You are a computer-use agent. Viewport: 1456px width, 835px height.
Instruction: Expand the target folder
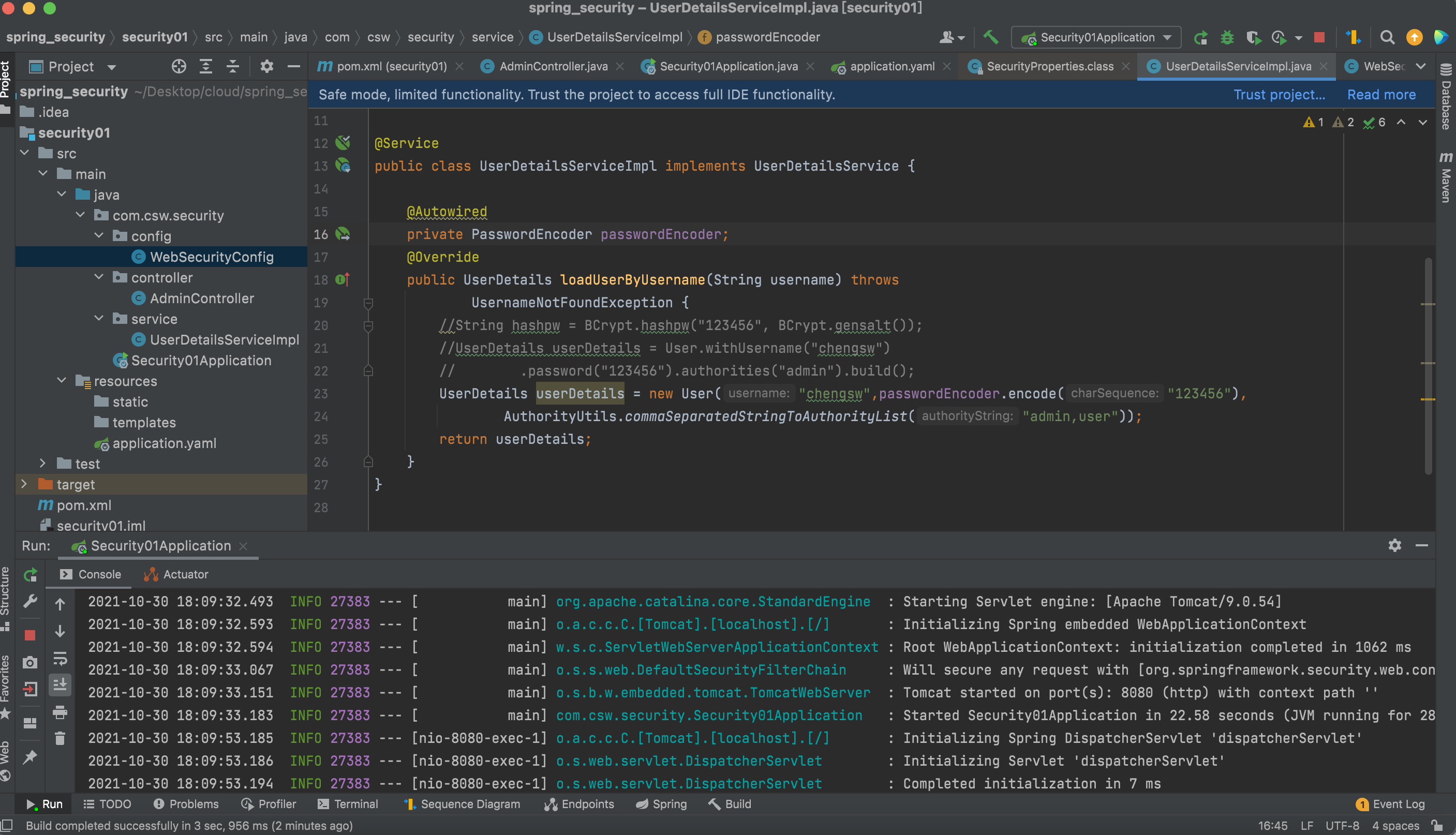[24, 484]
